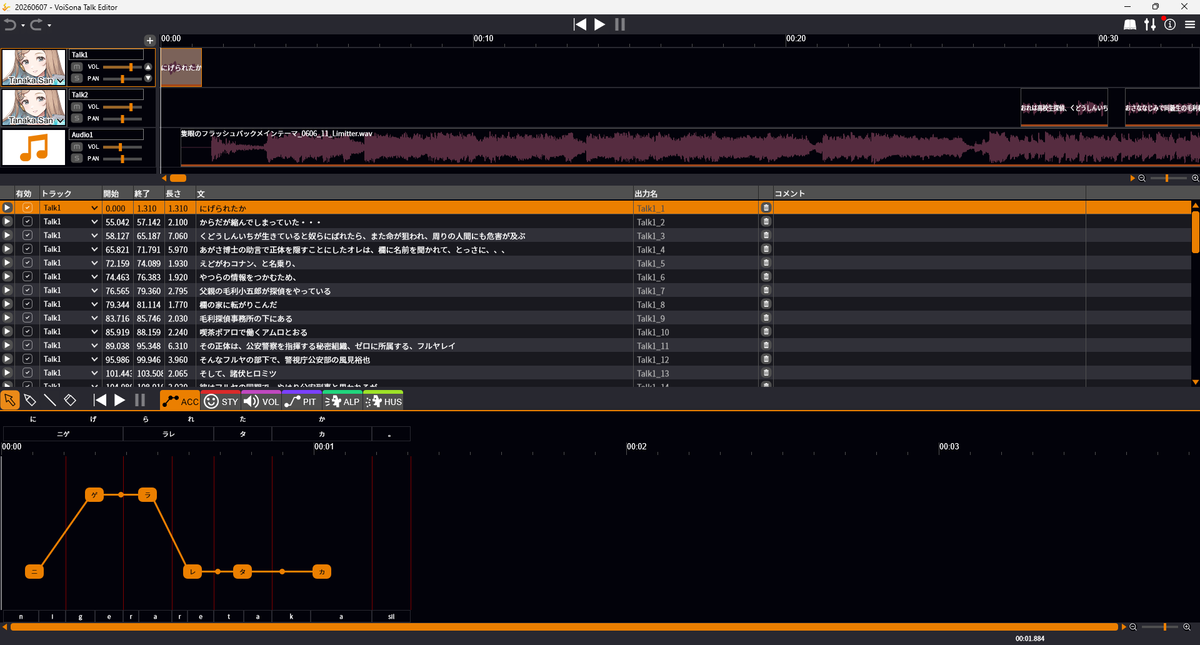Uncheck the enabled checkbox for Talk1_2 row

[28, 222]
